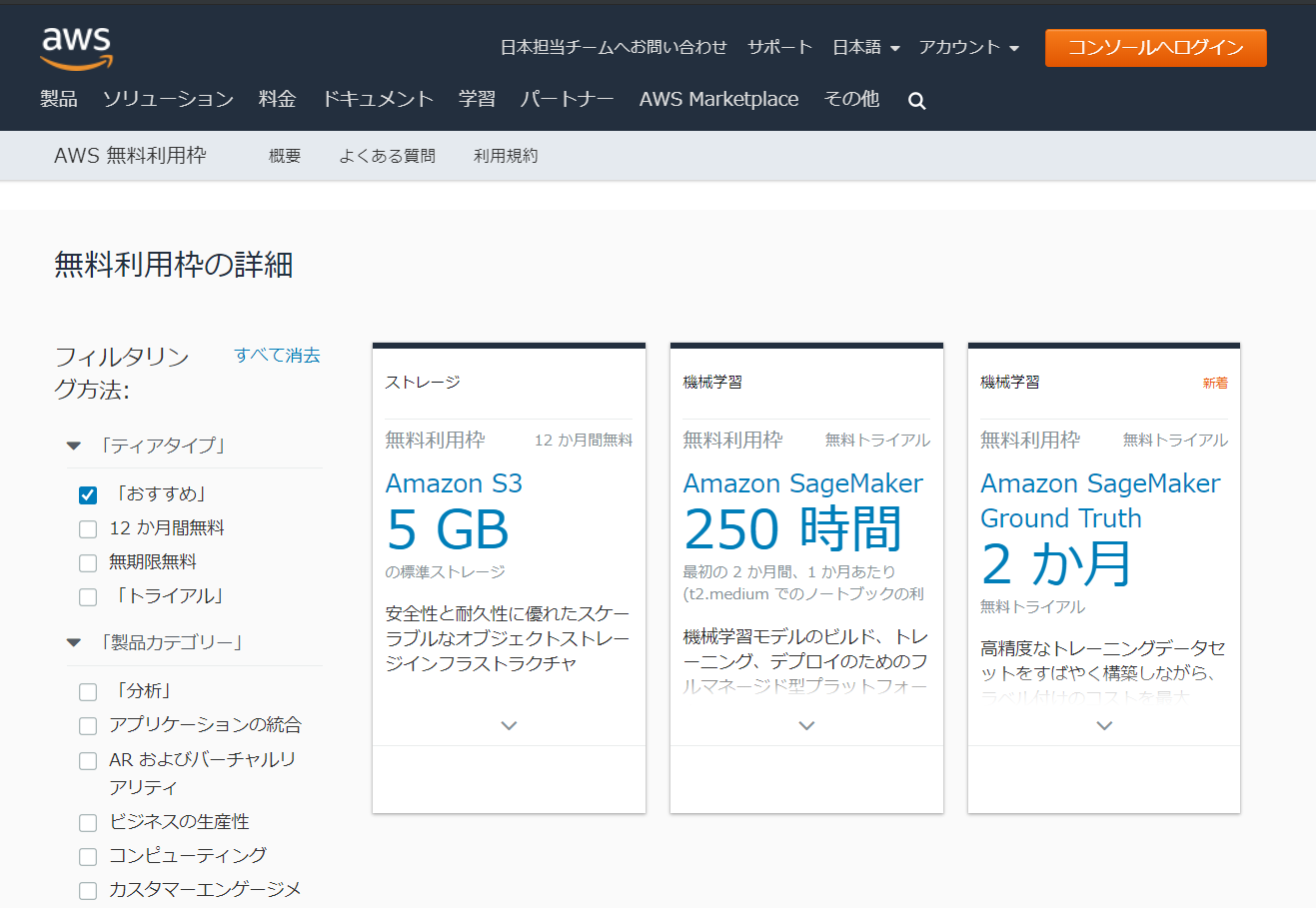The image size is (1316, 908).
Task: Open the ソリューション menu
Action: pyautogui.click(x=168, y=99)
